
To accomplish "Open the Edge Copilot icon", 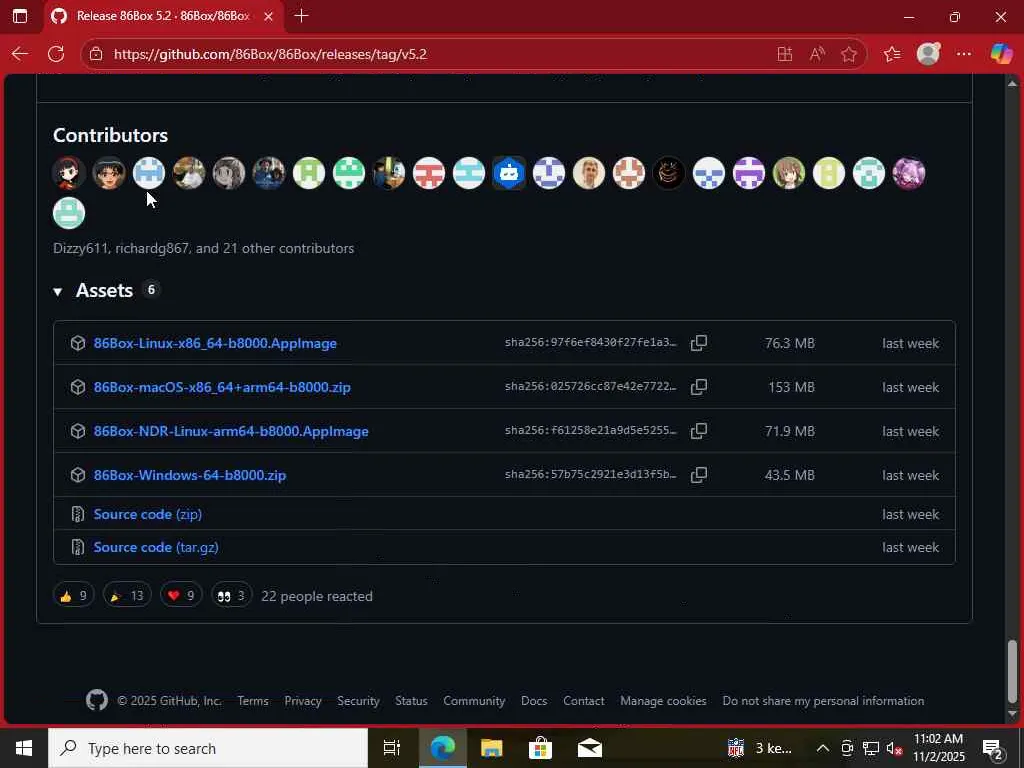I will point(1000,54).
